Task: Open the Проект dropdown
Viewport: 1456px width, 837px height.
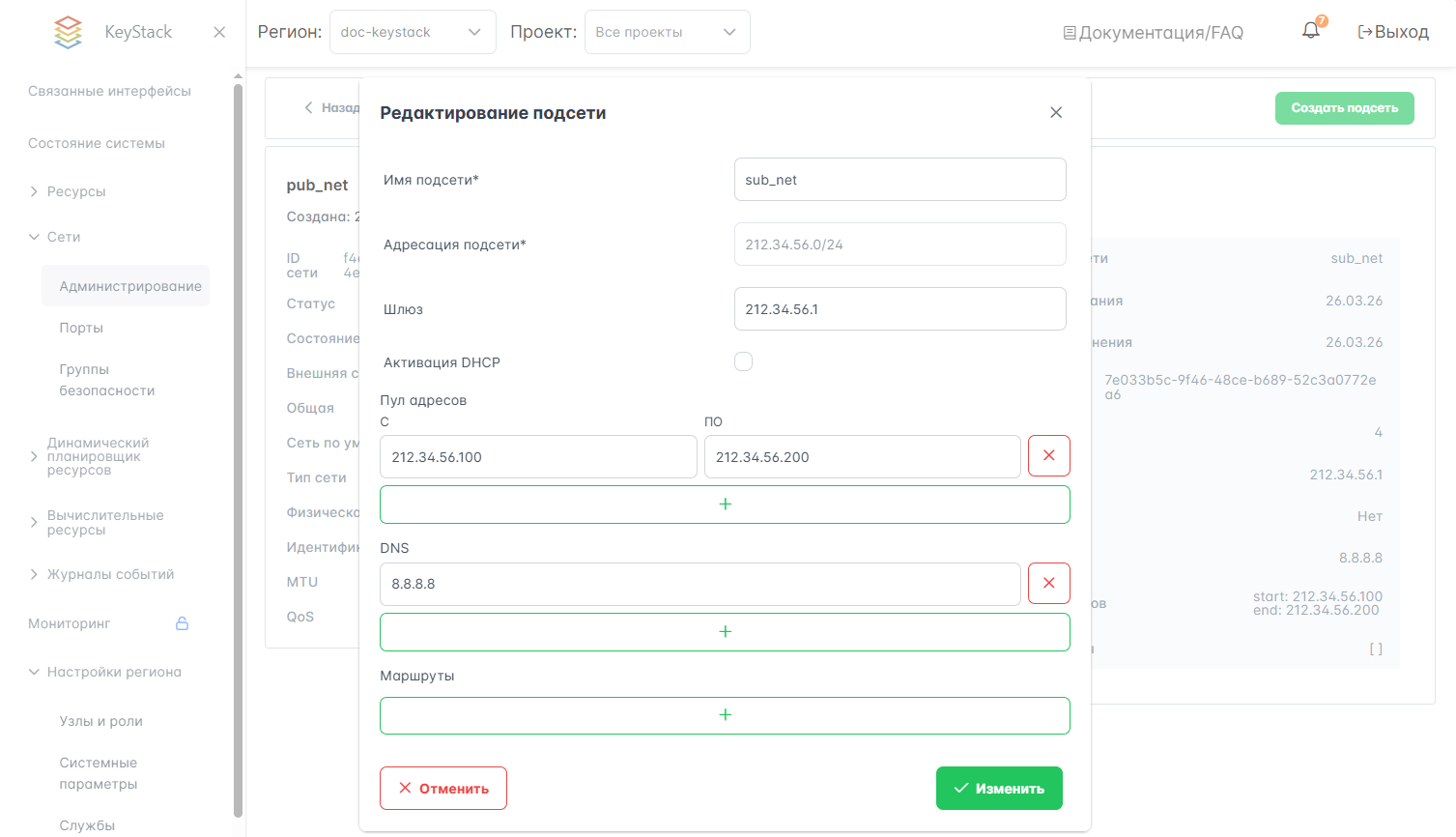Action: point(667,32)
